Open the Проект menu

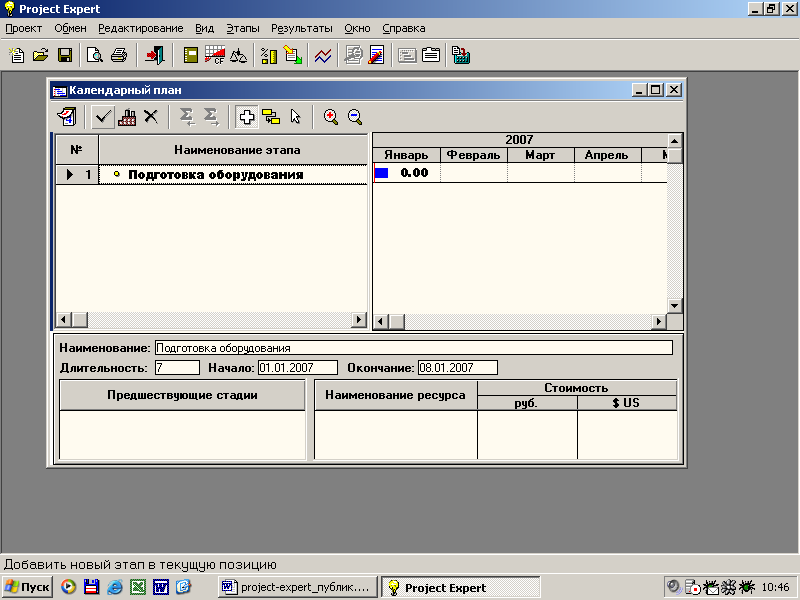[23, 29]
